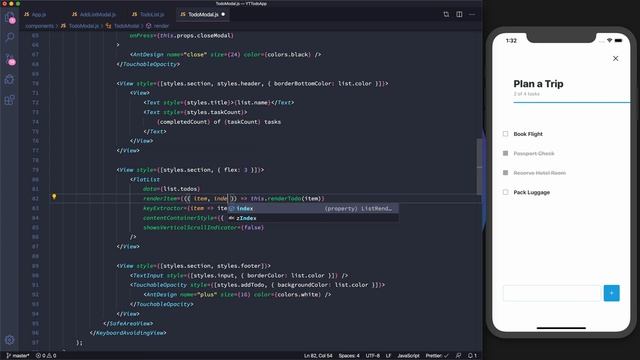This screenshot has height=360, width=640.
Task: Click the renderItem attribute on line 82
Action: point(160,199)
